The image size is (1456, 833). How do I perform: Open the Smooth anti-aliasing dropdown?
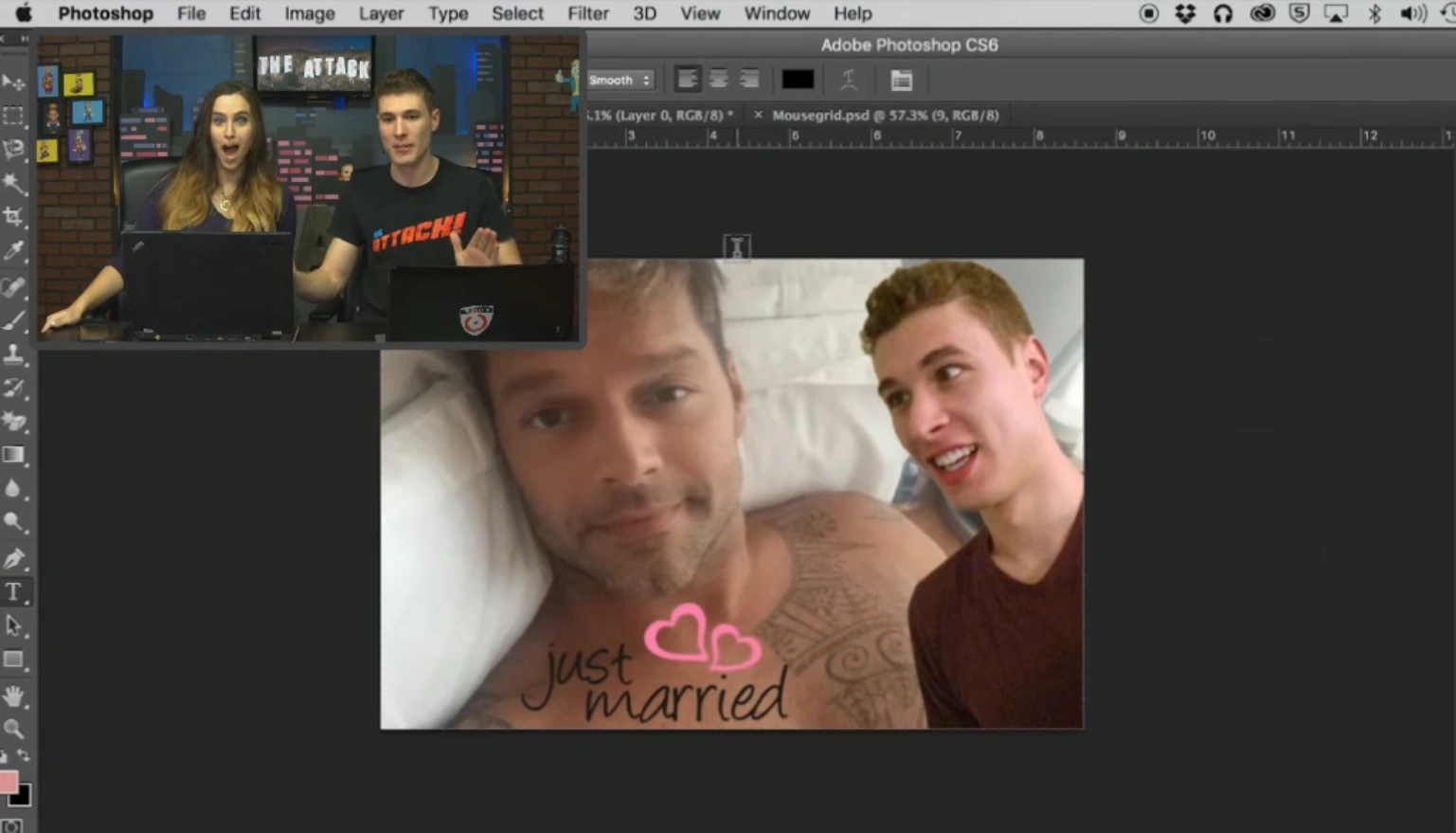[x=620, y=81]
